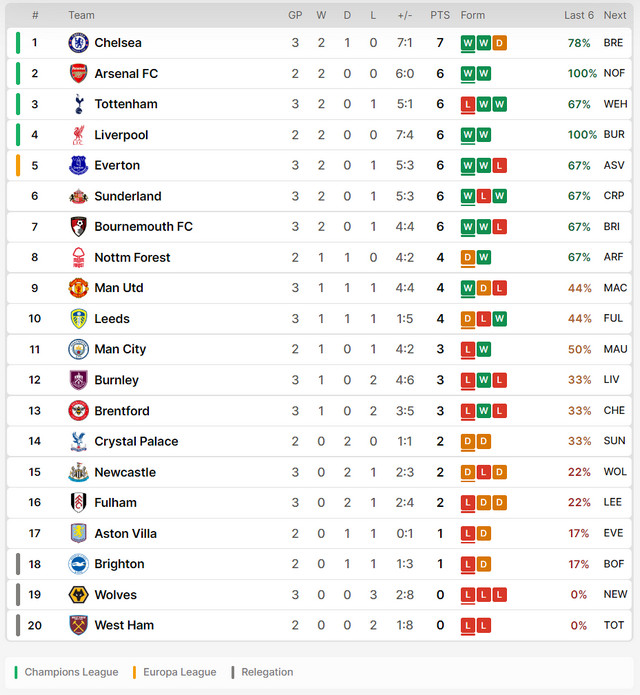Click Everton's next opponent ASV
Screen dimensions: 640x695
614,165
